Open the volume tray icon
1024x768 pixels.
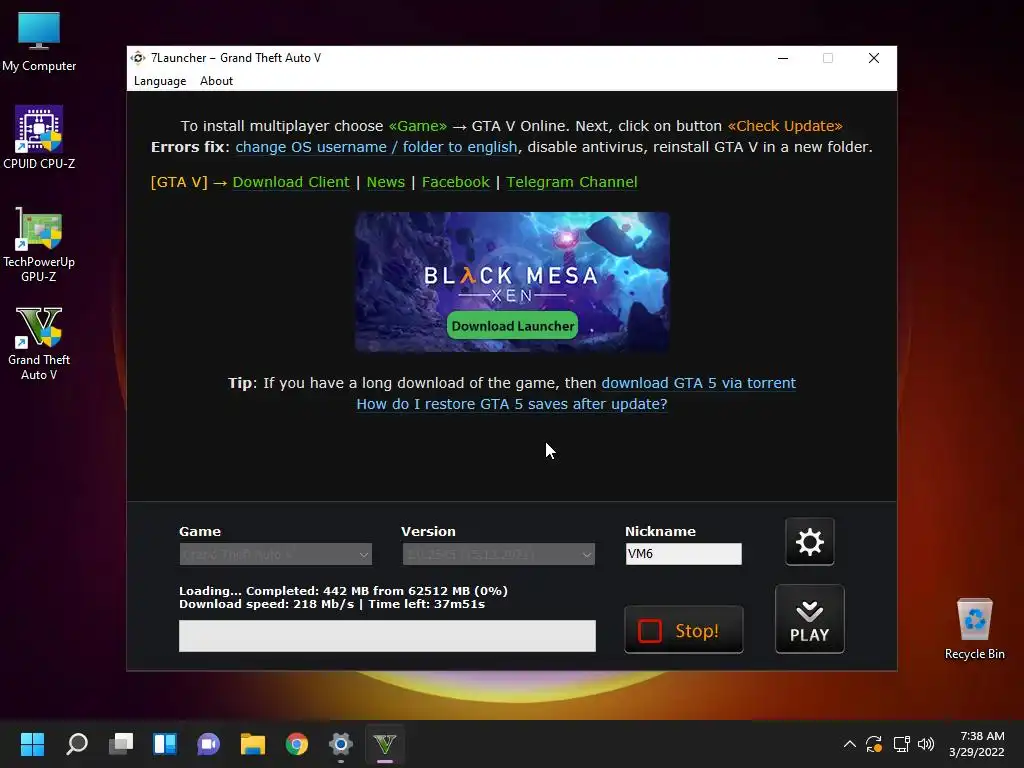[926, 744]
